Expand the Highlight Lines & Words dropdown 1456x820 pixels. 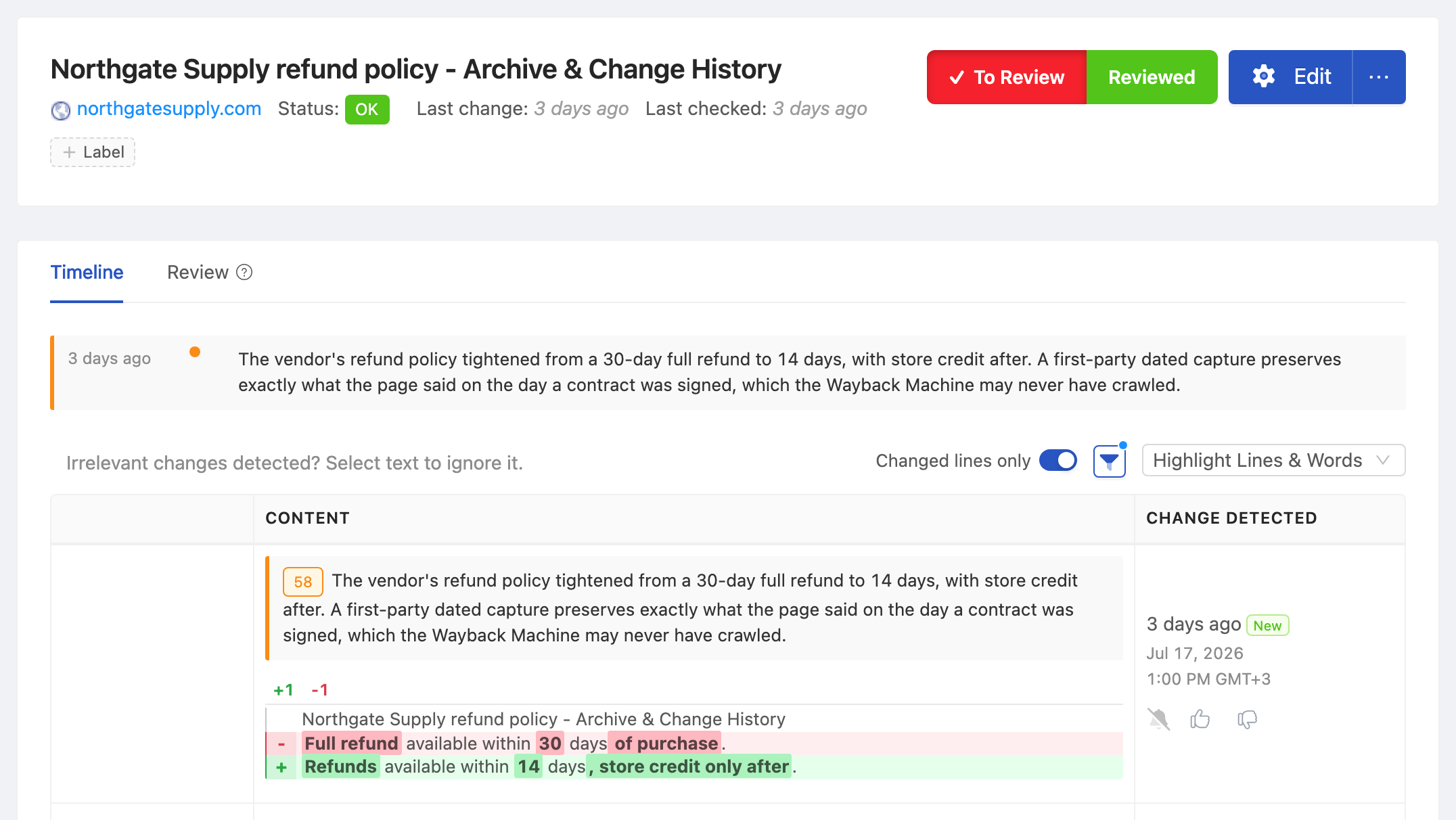pos(1273,461)
